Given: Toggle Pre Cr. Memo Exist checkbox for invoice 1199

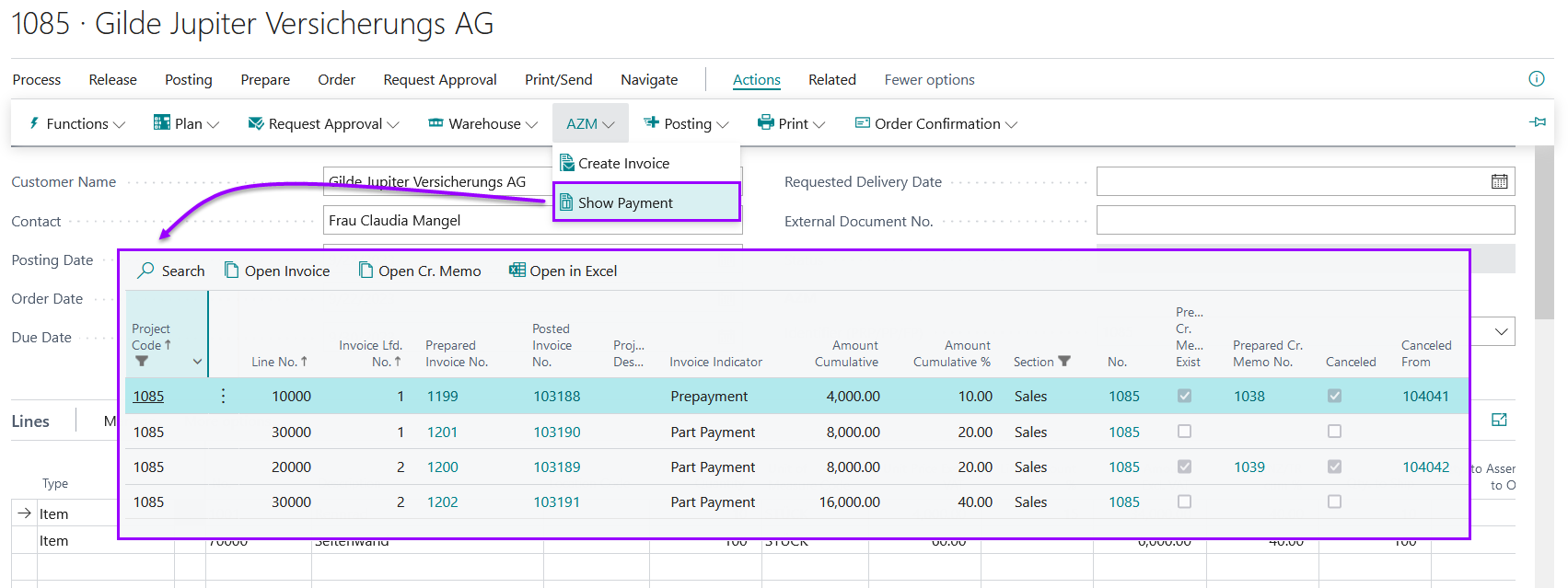Looking at the screenshot, I should click(x=1184, y=396).
